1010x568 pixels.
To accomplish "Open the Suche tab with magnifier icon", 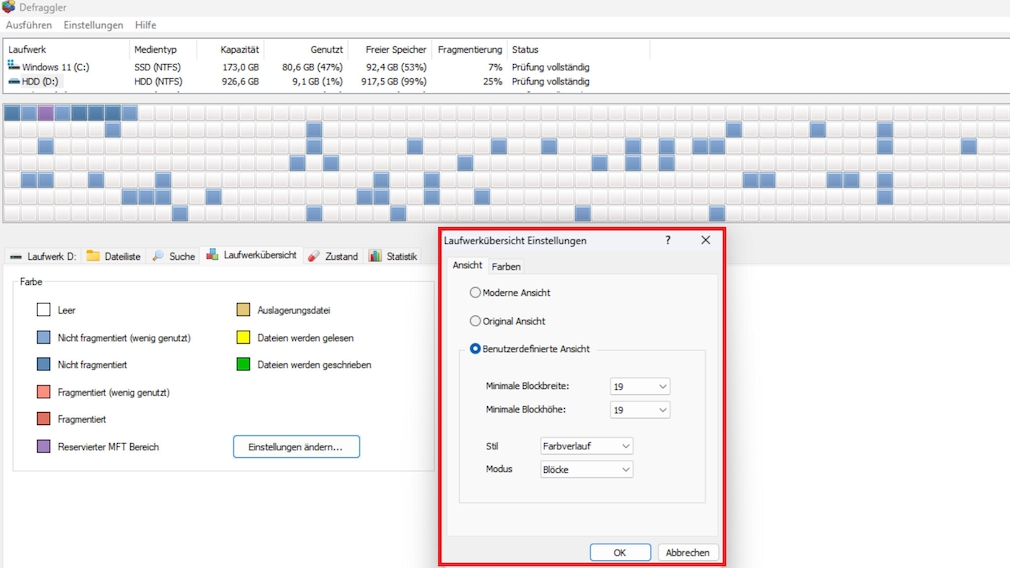I will tap(173, 257).
